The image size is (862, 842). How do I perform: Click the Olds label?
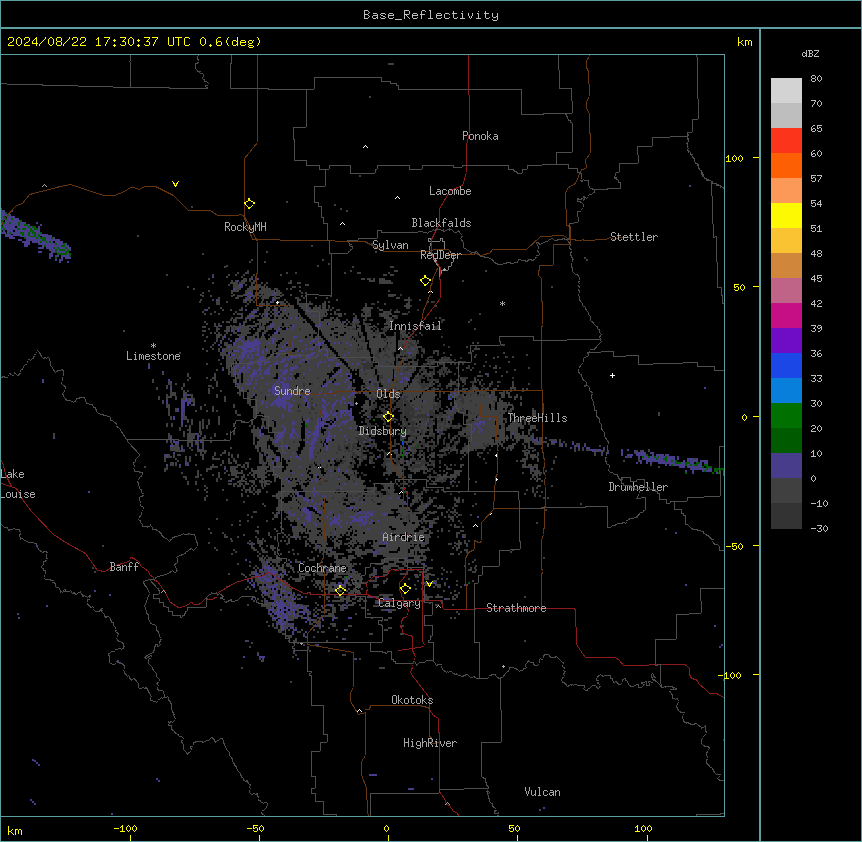pos(388,394)
